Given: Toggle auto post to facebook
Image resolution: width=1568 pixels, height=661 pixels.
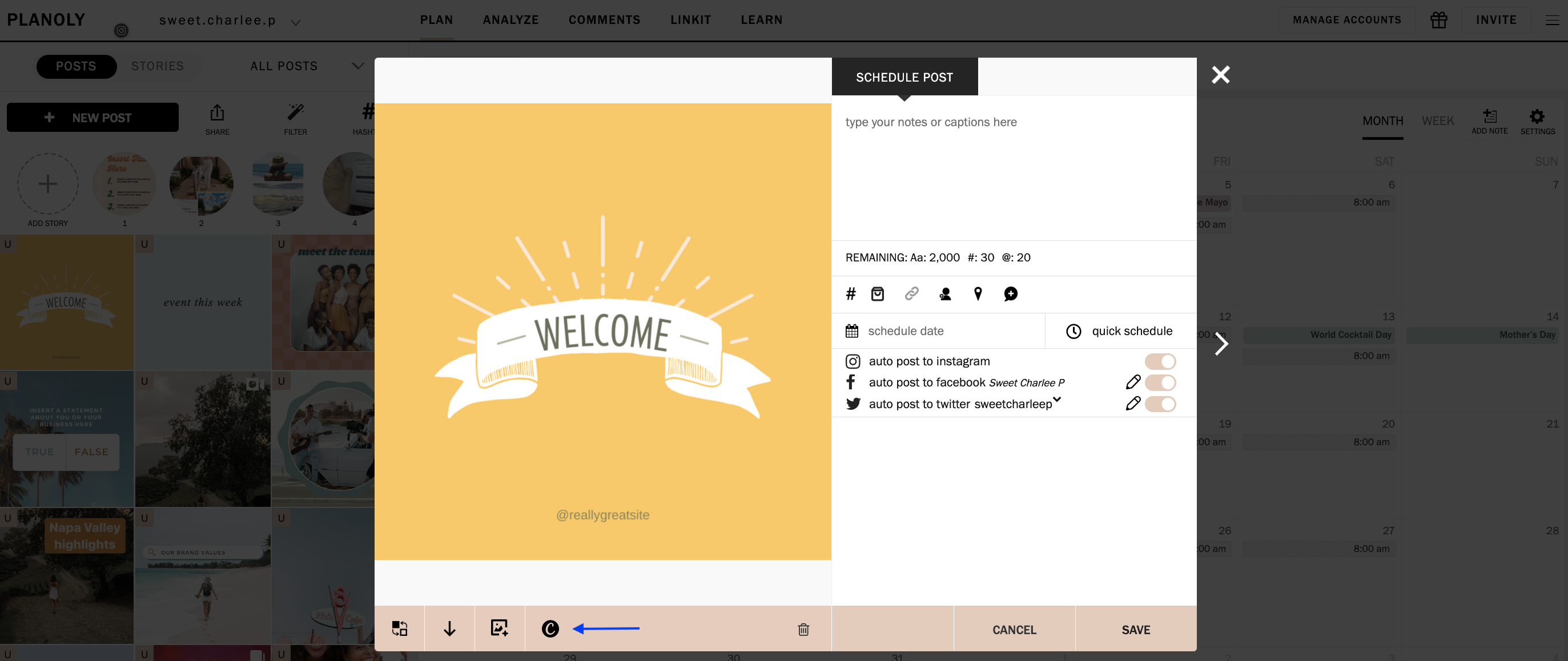Looking at the screenshot, I should tap(1160, 383).
